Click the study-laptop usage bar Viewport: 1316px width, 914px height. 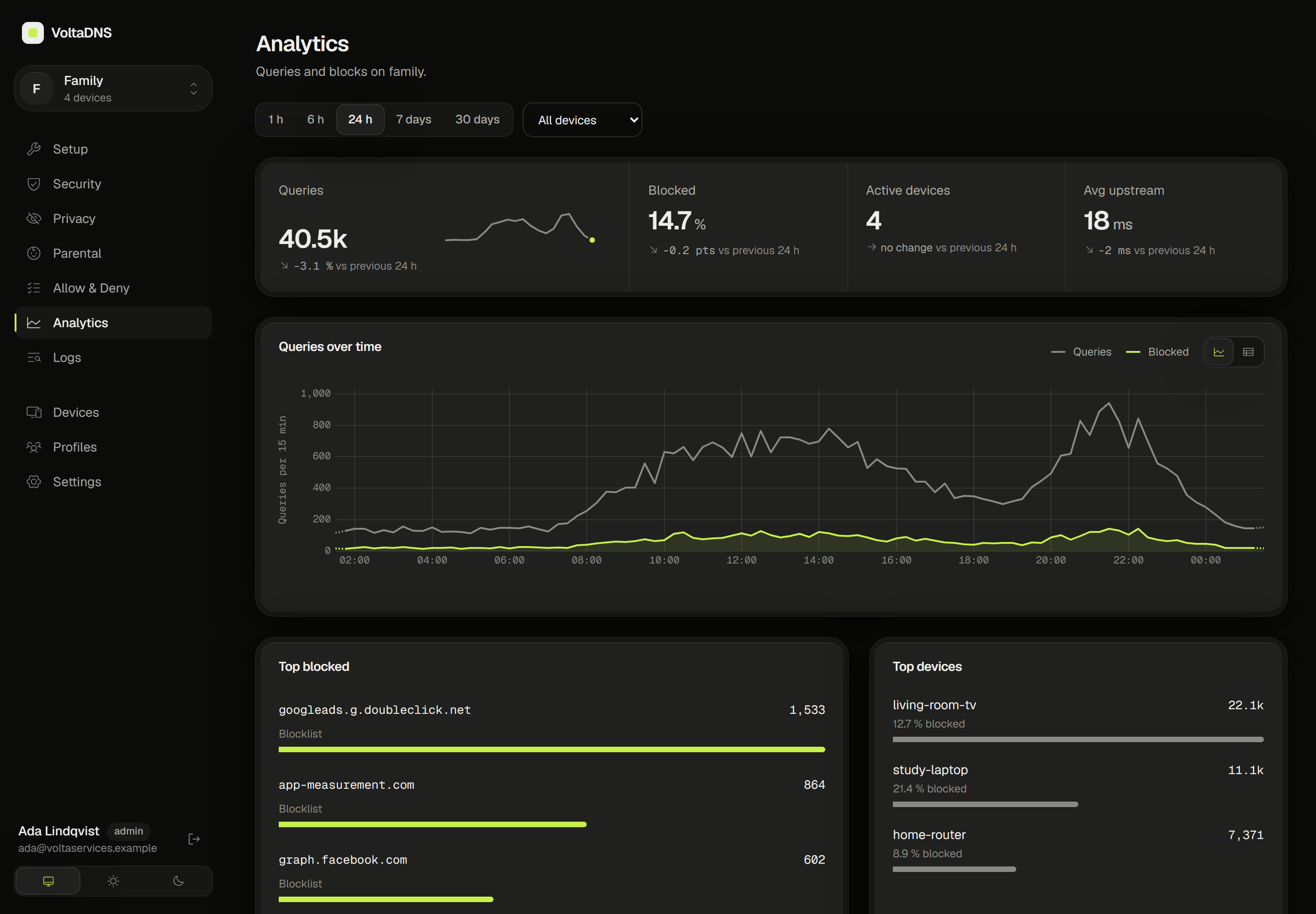[986, 804]
